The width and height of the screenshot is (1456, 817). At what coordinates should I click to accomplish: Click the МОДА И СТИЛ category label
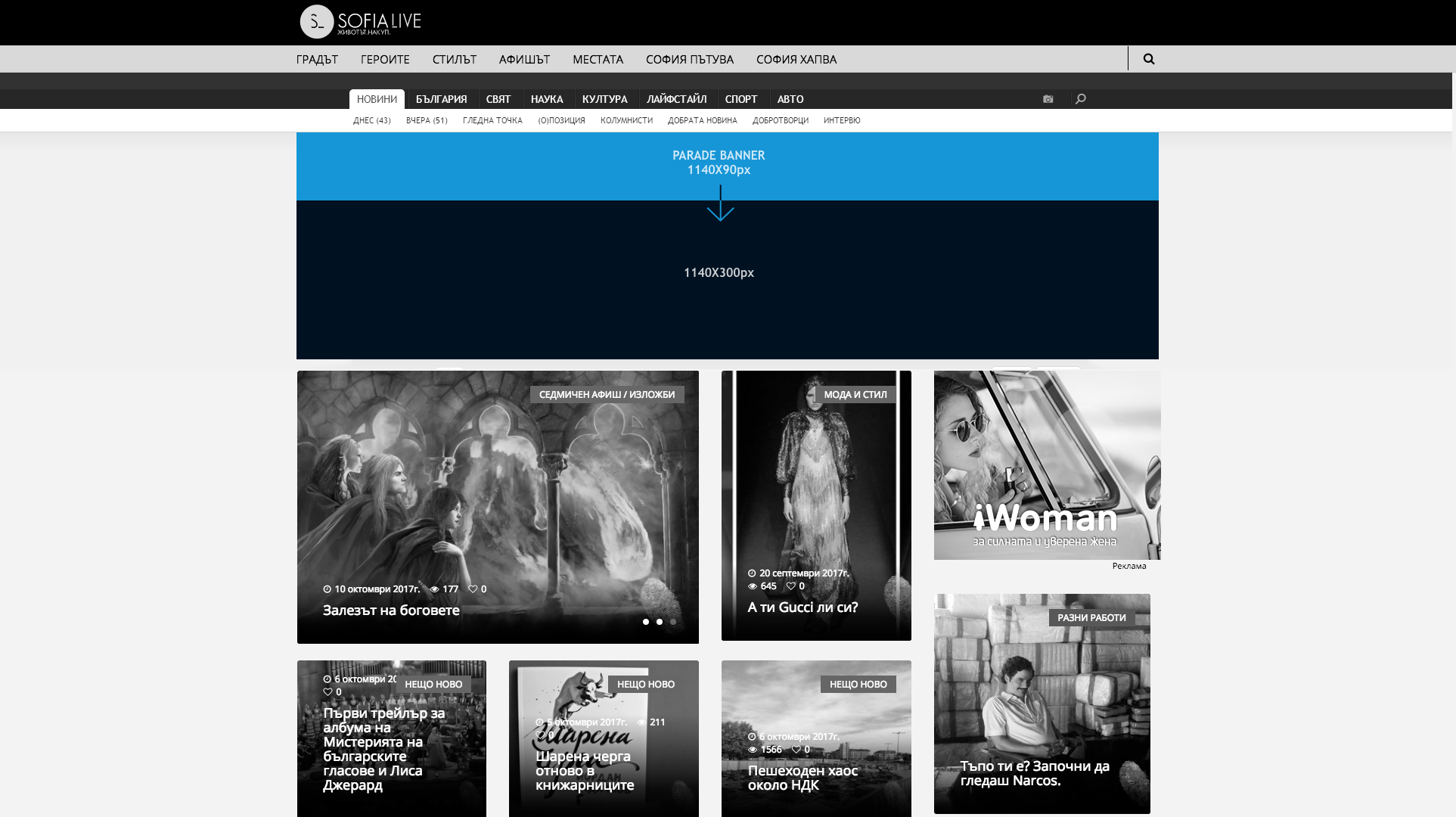click(855, 395)
